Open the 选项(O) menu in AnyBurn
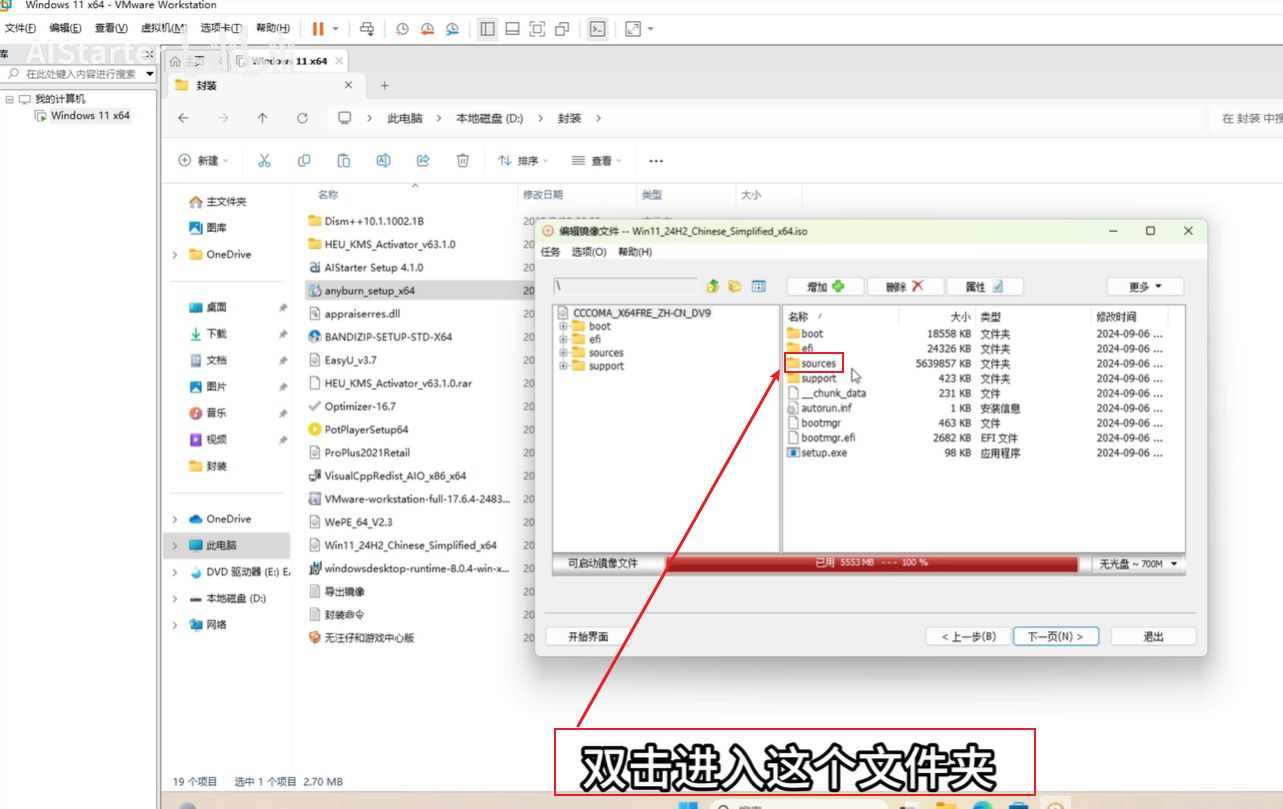 pos(588,252)
